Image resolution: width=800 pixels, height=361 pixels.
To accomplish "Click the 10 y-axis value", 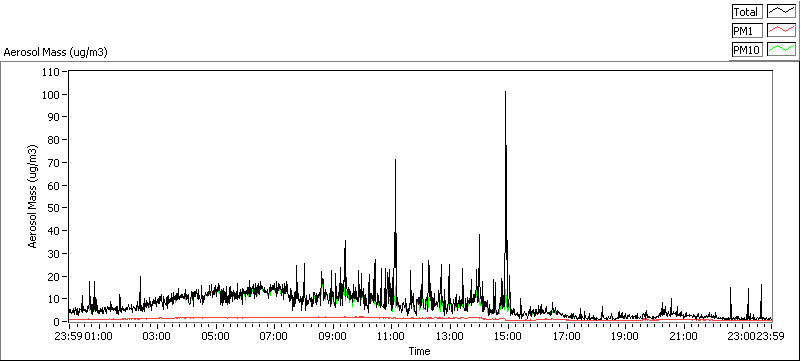I will [x=54, y=298].
